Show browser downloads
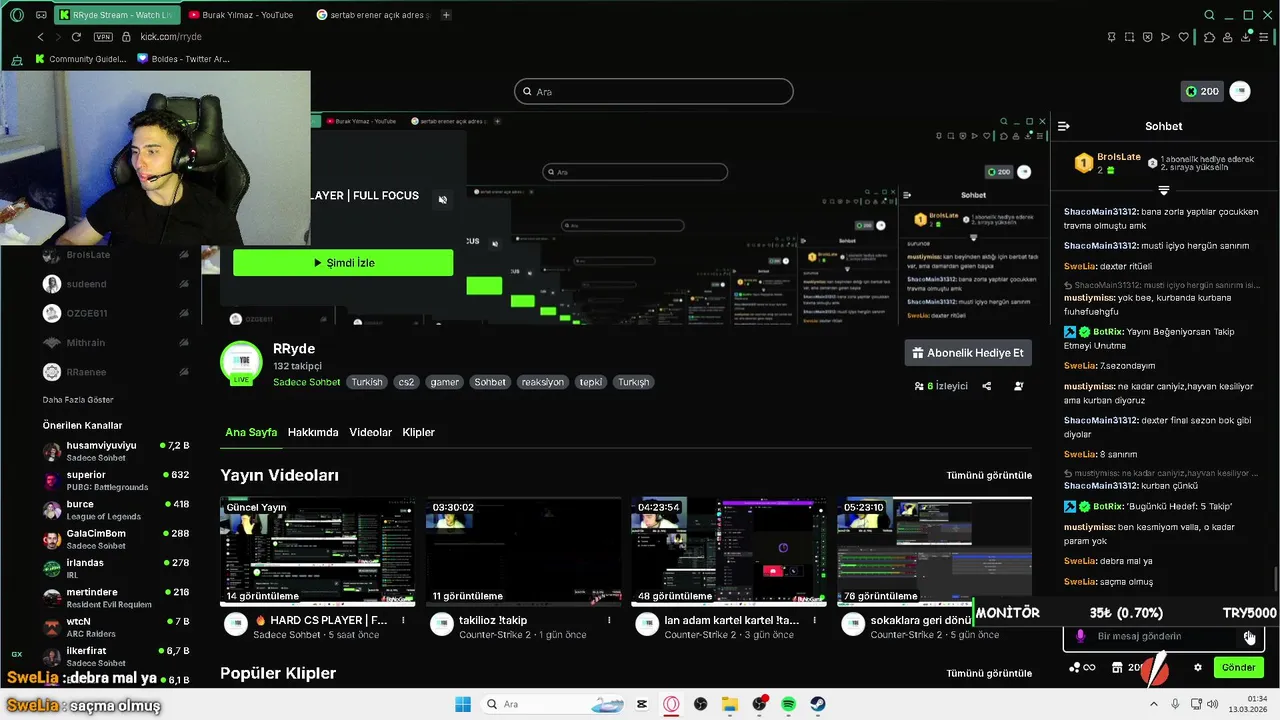 pos(1246,37)
